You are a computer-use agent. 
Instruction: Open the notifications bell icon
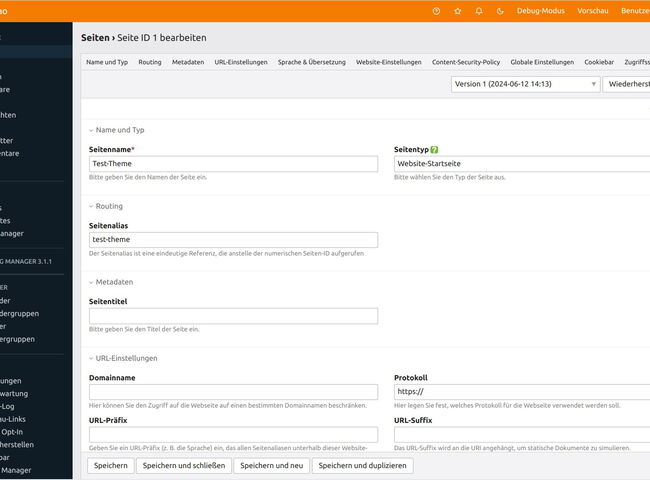pos(479,11)
